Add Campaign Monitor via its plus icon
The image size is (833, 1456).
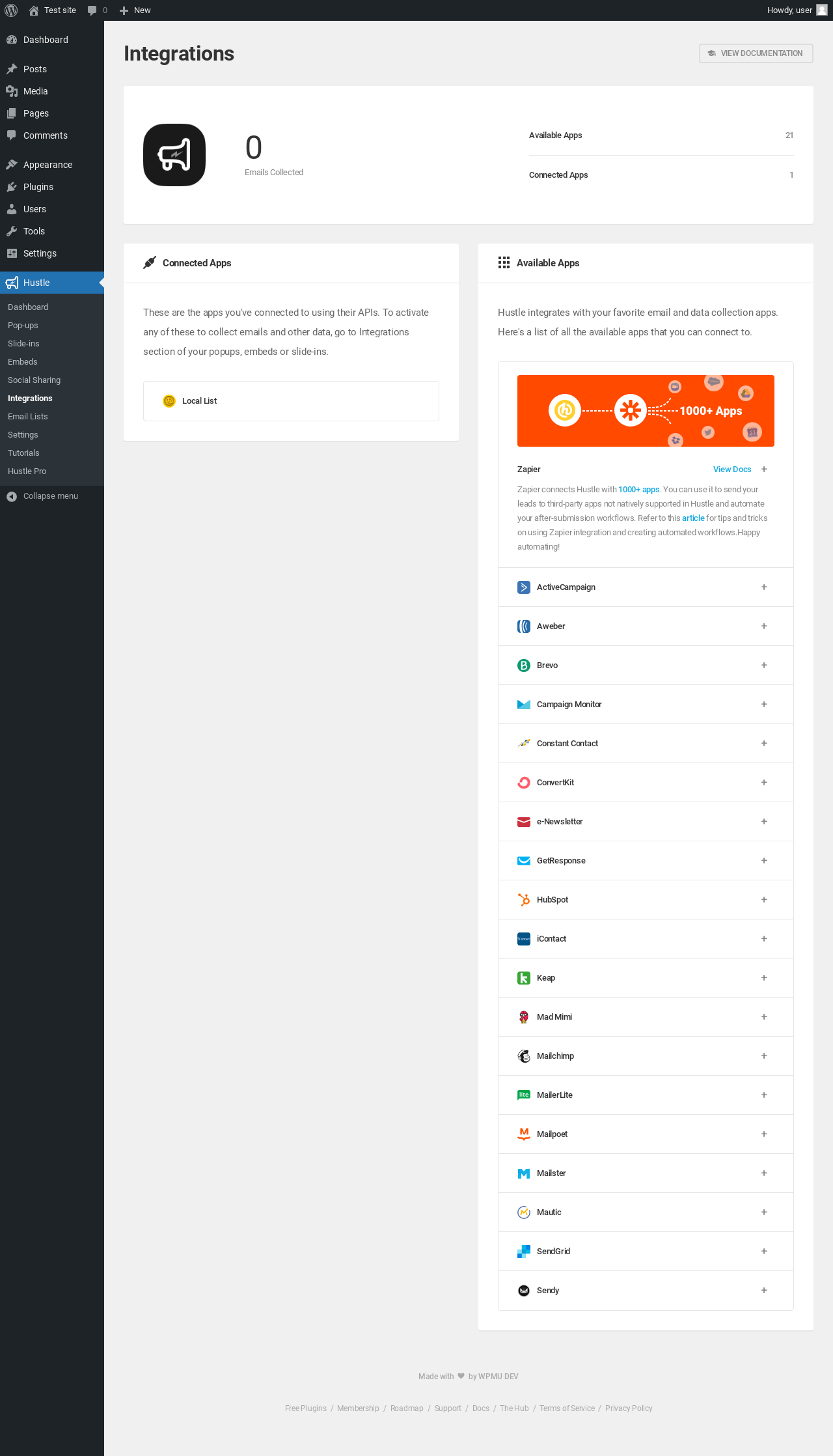[x=764, y=705]
